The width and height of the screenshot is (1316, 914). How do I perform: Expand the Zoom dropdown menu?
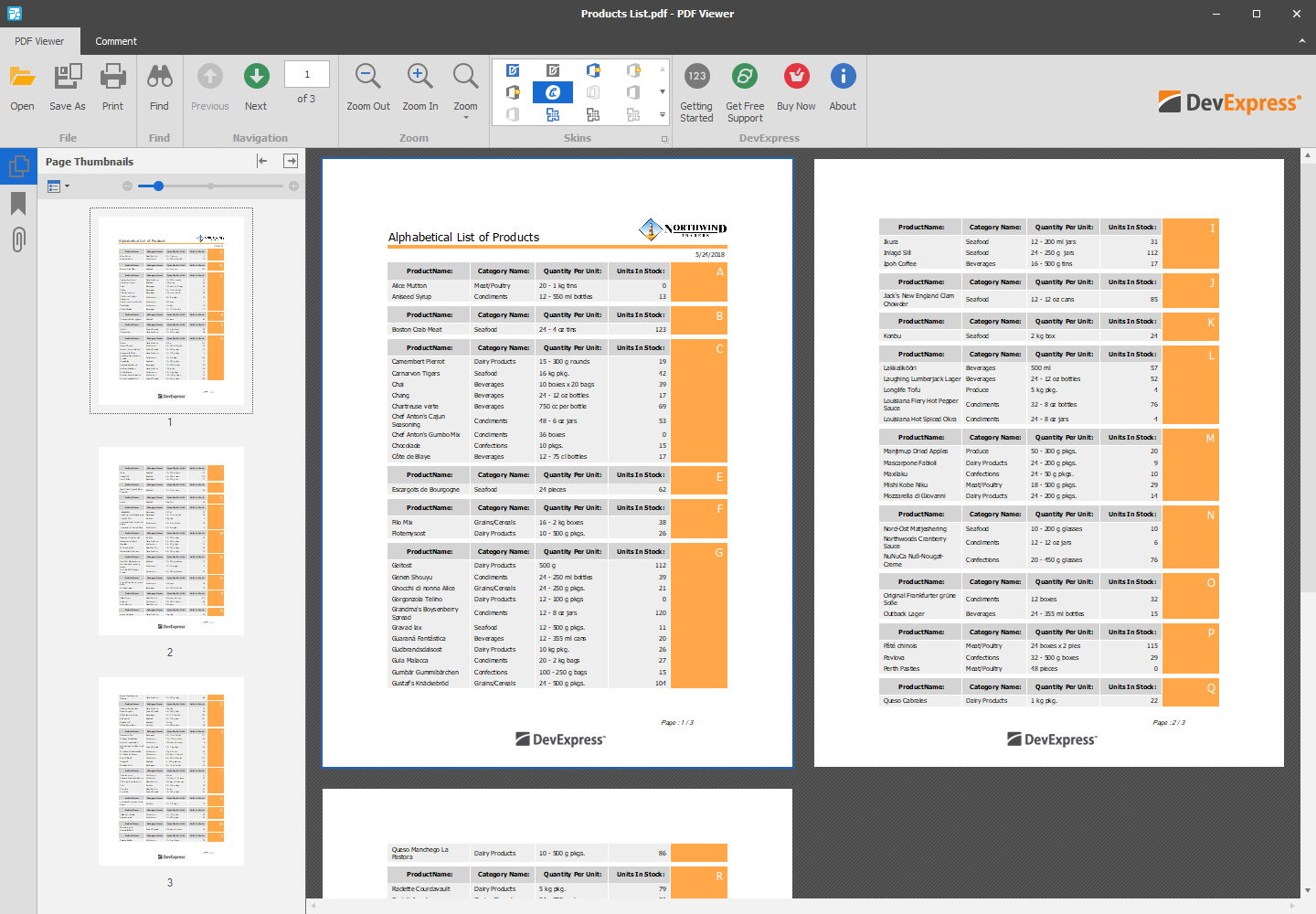(466, 117)
